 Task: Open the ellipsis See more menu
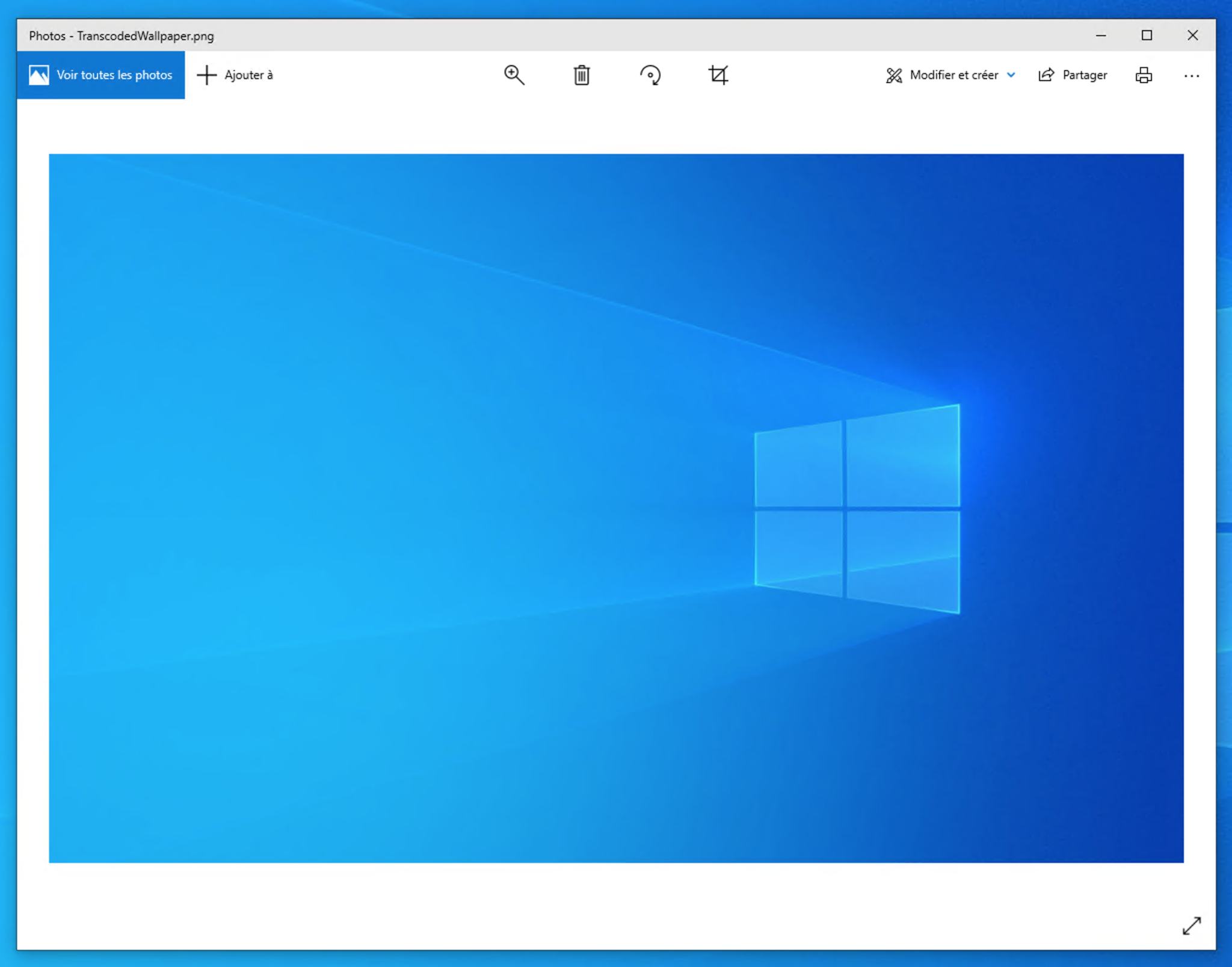click(x=1192, y=75)
